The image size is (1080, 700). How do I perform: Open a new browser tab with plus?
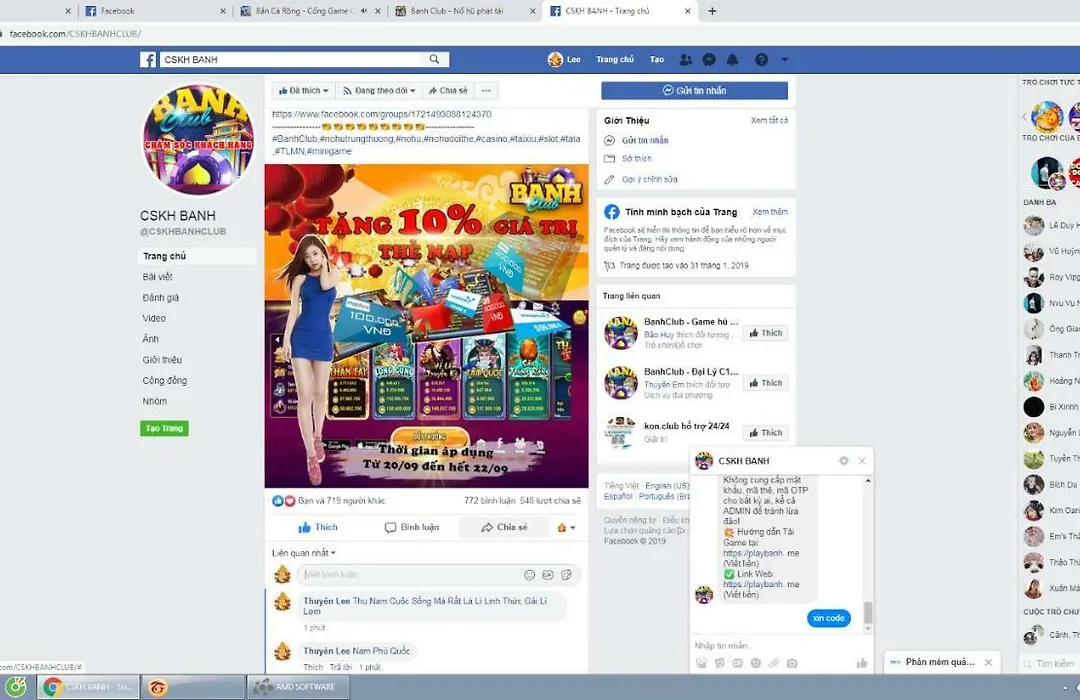click(712, 11)
